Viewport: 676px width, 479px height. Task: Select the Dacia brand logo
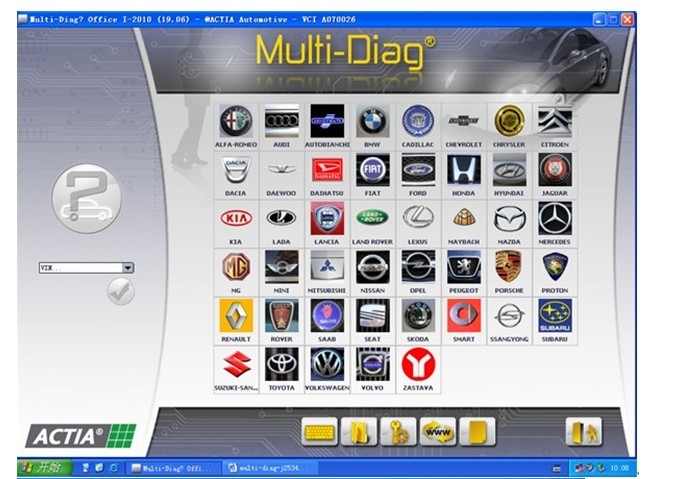pos(236,170)
